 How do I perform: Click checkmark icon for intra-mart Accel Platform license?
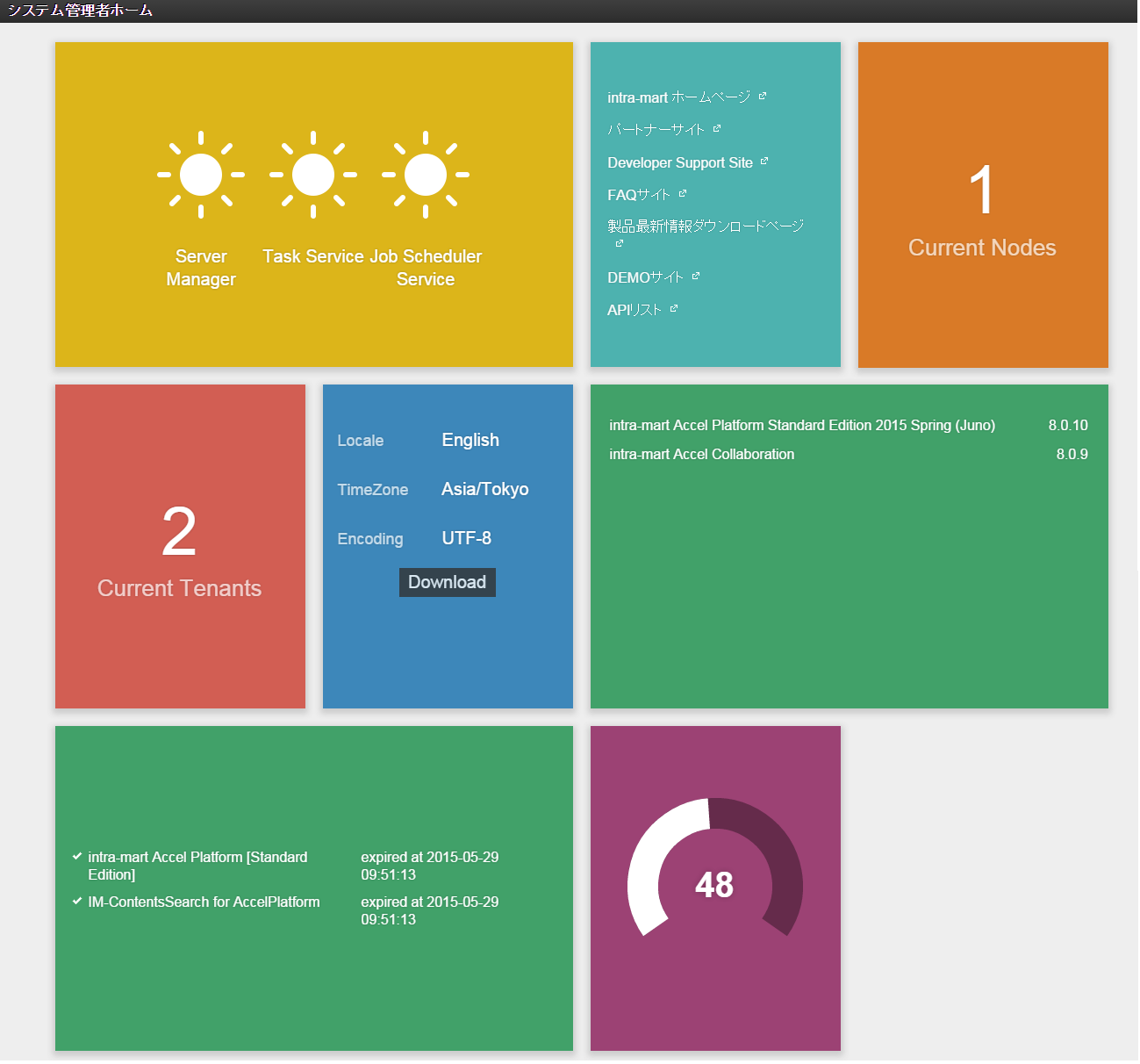(77, 856)
